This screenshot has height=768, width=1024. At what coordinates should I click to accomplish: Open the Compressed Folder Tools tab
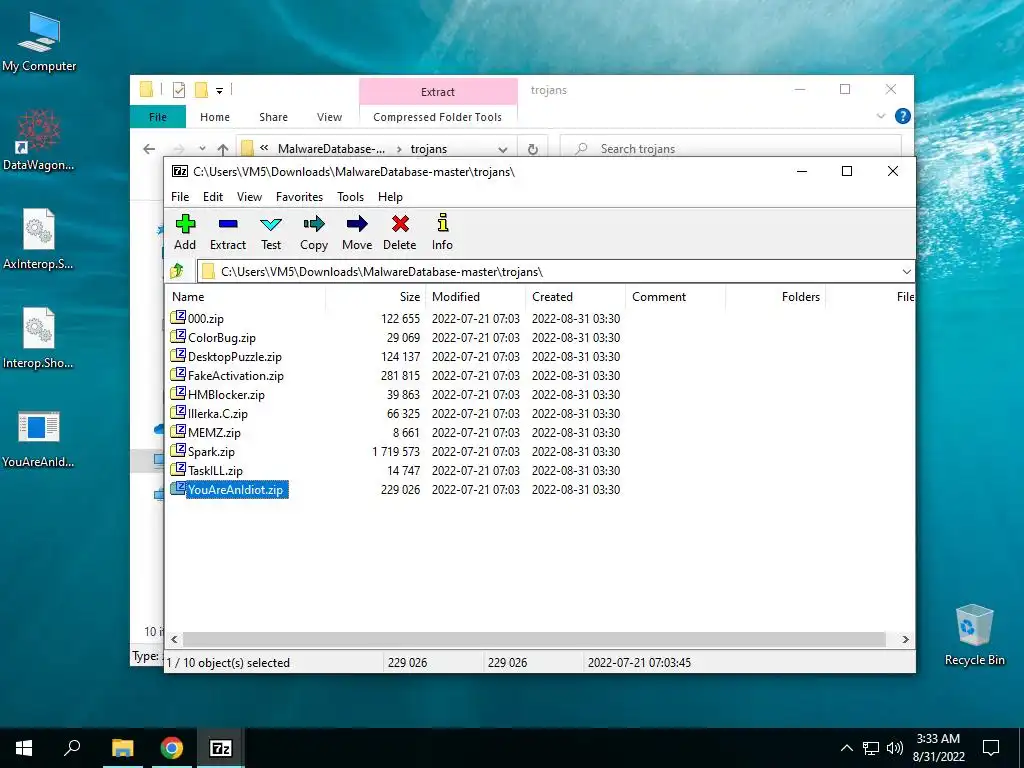(x=438, y=117)
